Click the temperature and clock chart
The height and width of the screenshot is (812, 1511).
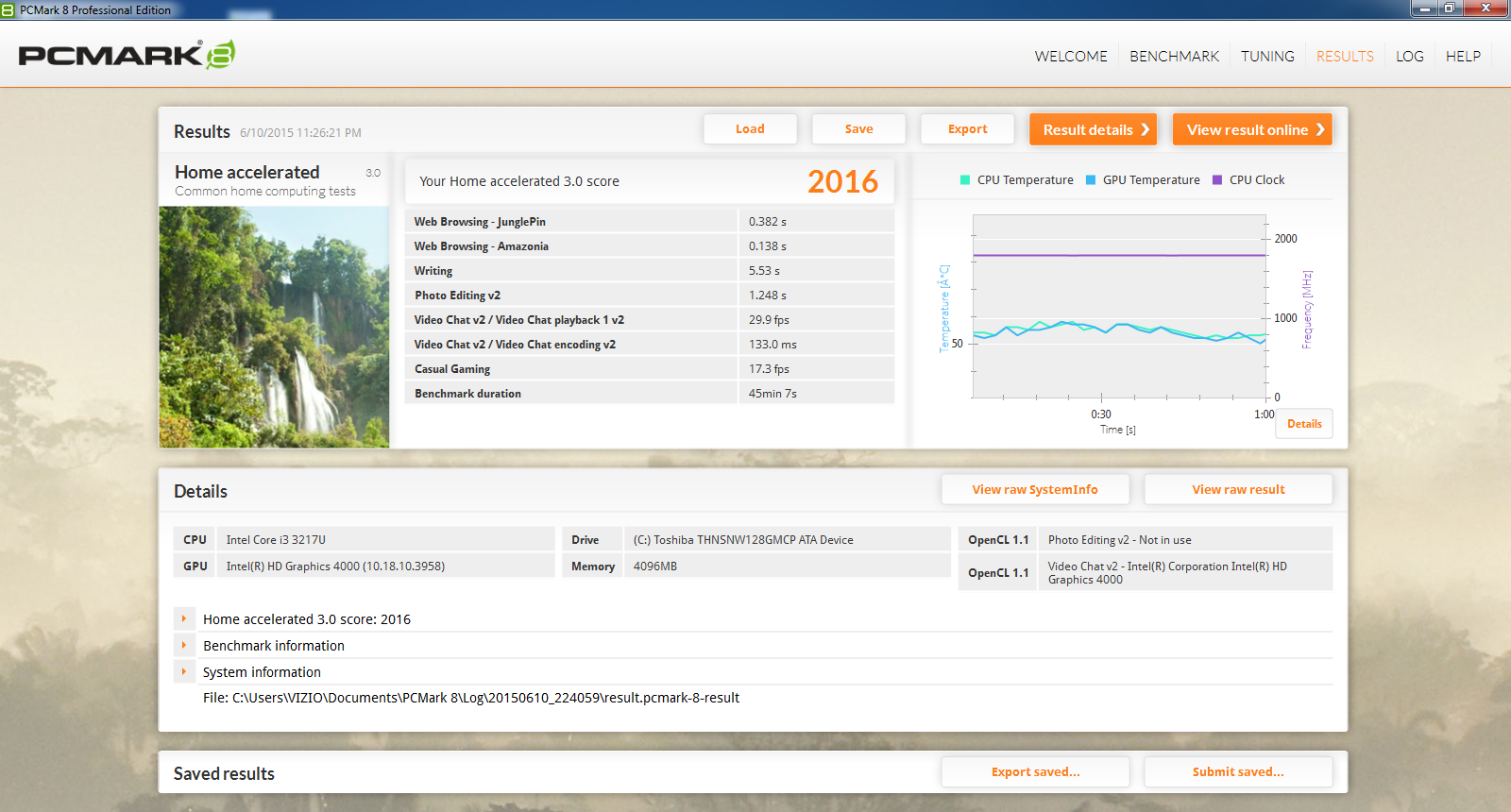(1119, 306)
